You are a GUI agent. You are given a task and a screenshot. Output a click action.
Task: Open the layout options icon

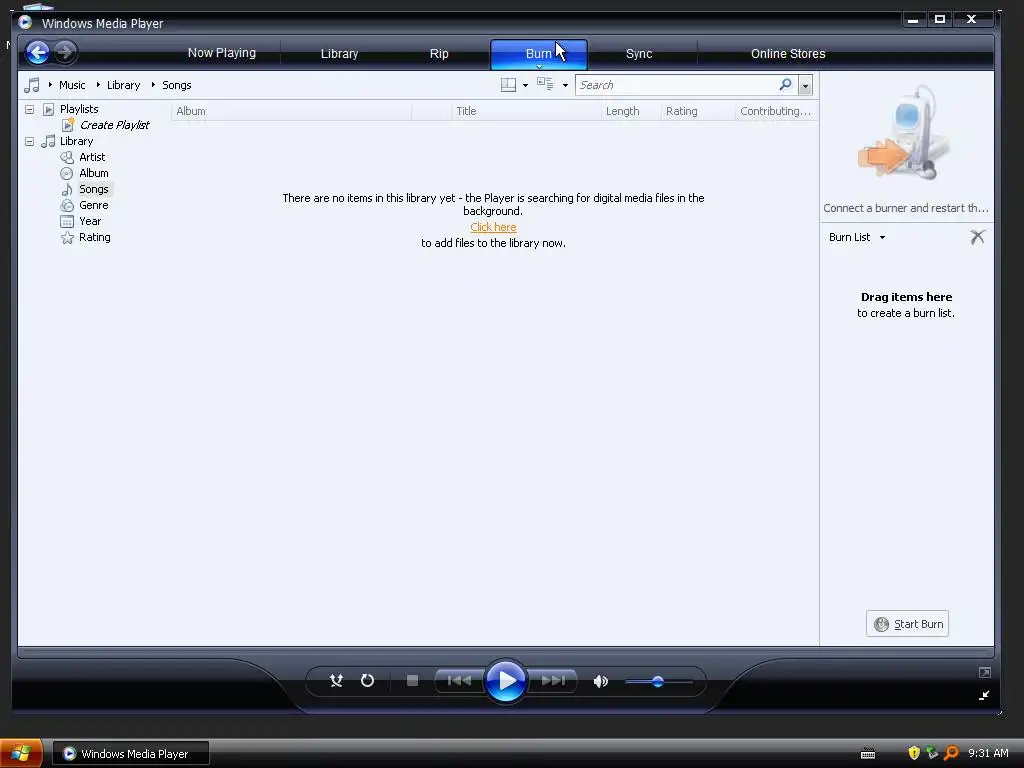point(508,85)
